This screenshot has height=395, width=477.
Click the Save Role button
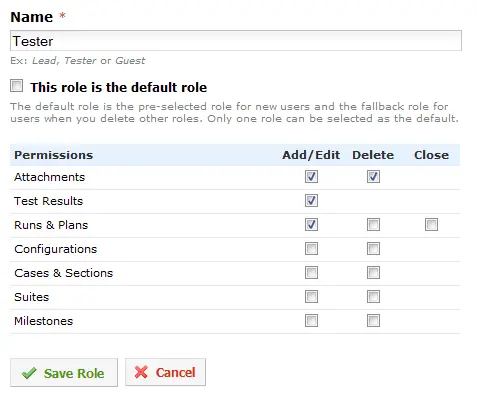(64, 373)
